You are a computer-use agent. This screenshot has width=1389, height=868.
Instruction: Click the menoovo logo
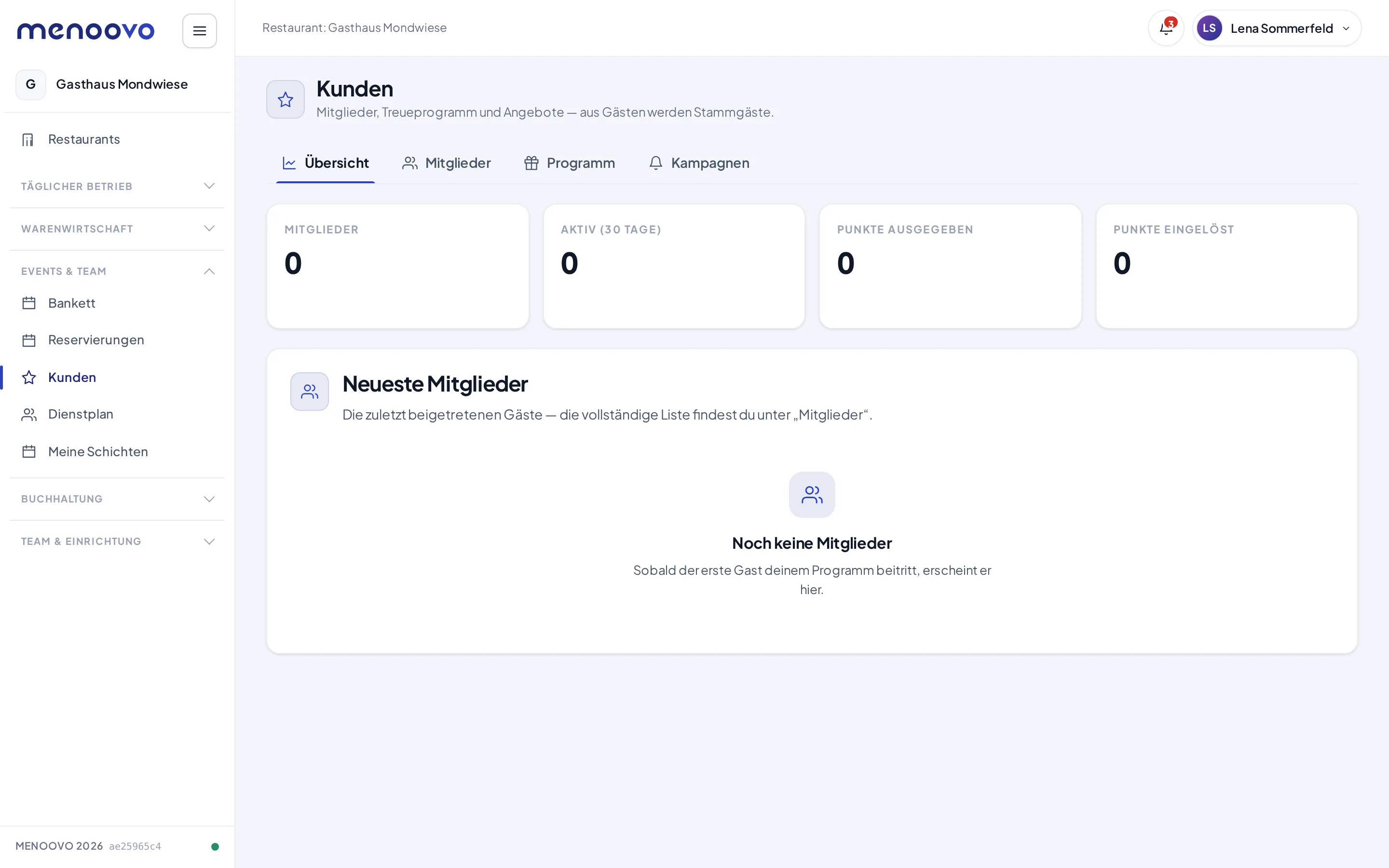(x=86, y=31)
